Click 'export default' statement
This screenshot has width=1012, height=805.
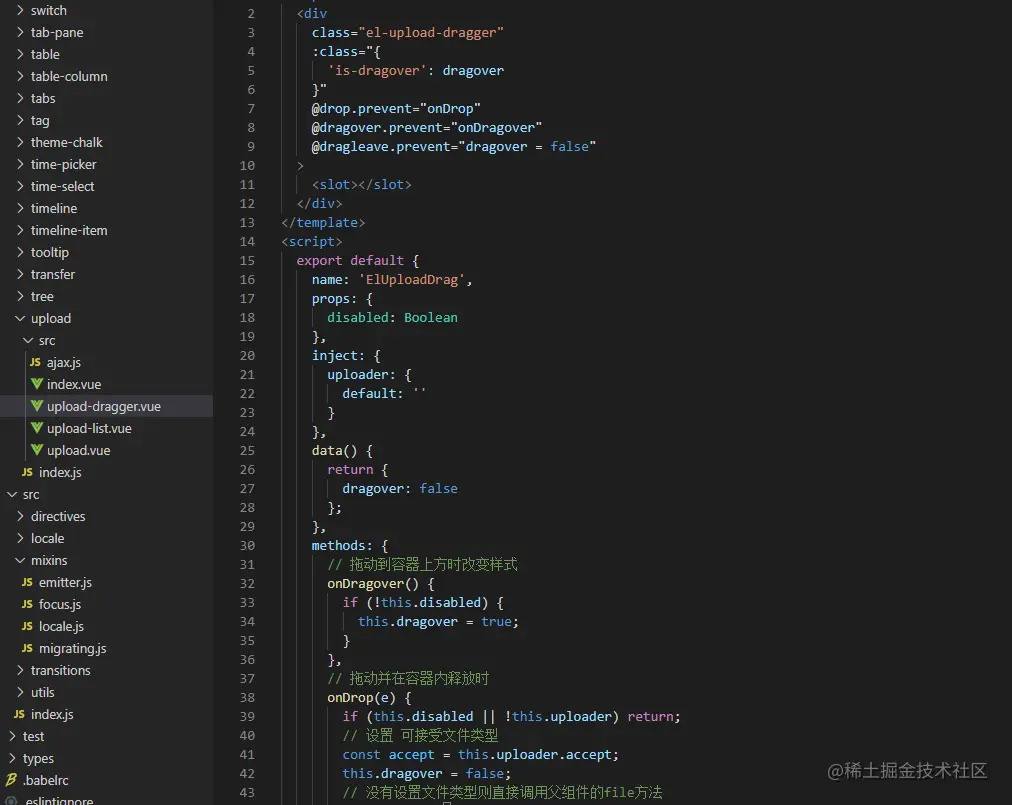coord(350,261)
